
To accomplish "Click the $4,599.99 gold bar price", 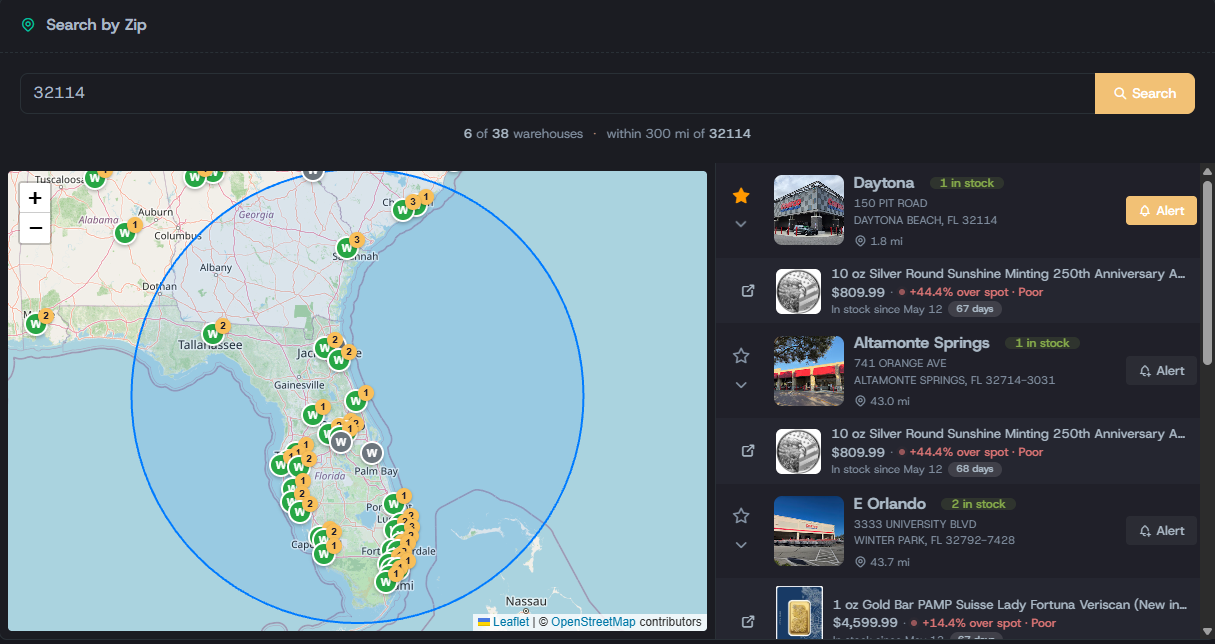I will (864, 623).
